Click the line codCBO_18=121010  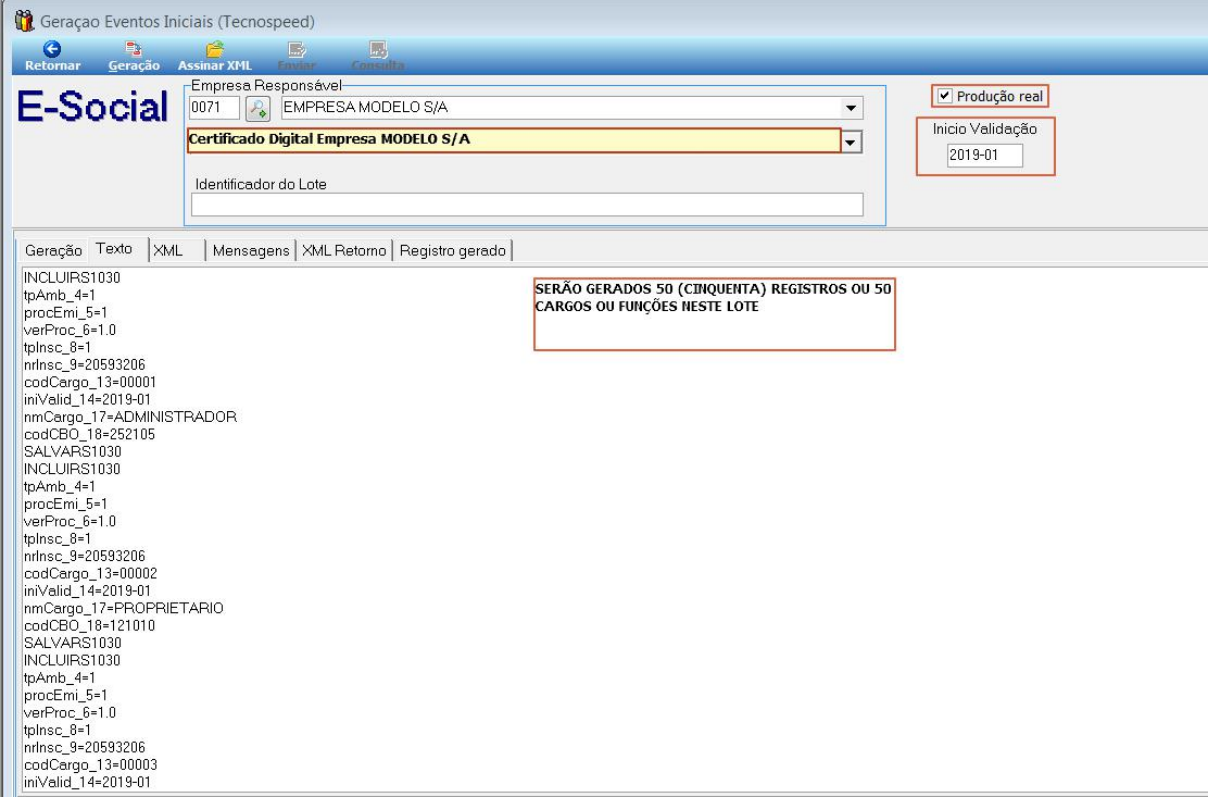click(x=89, y=625)
